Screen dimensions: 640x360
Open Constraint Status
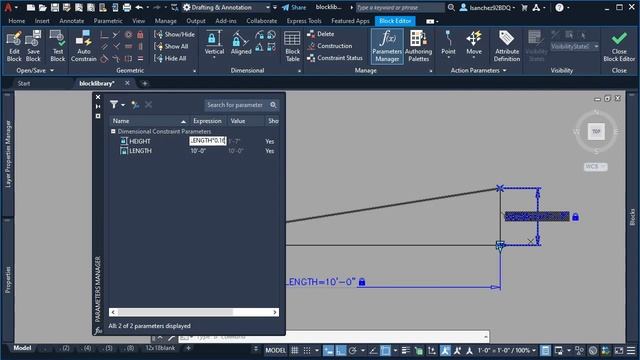point(335,58)
